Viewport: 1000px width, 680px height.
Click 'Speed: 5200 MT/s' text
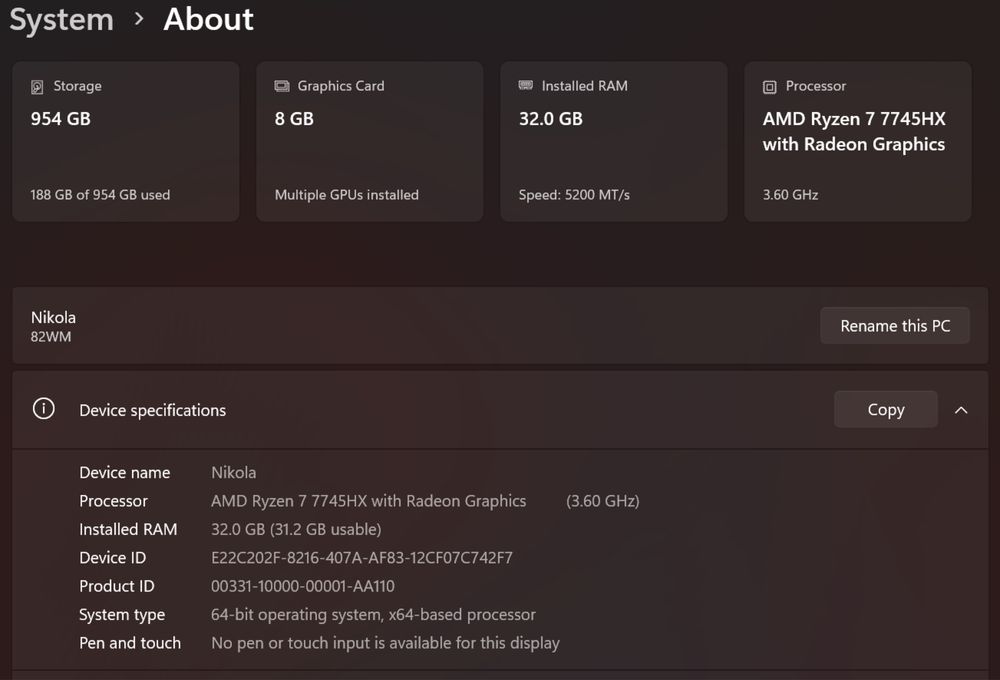coord(574,195)
